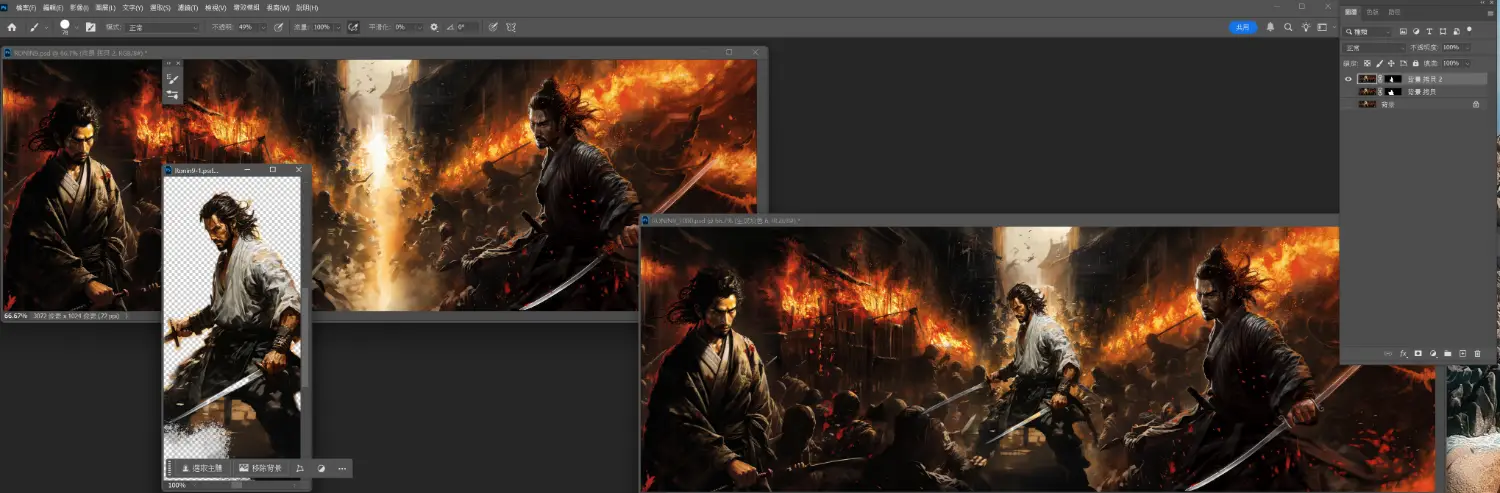Switch to the 色版 tab

[x=1372, y=12]
